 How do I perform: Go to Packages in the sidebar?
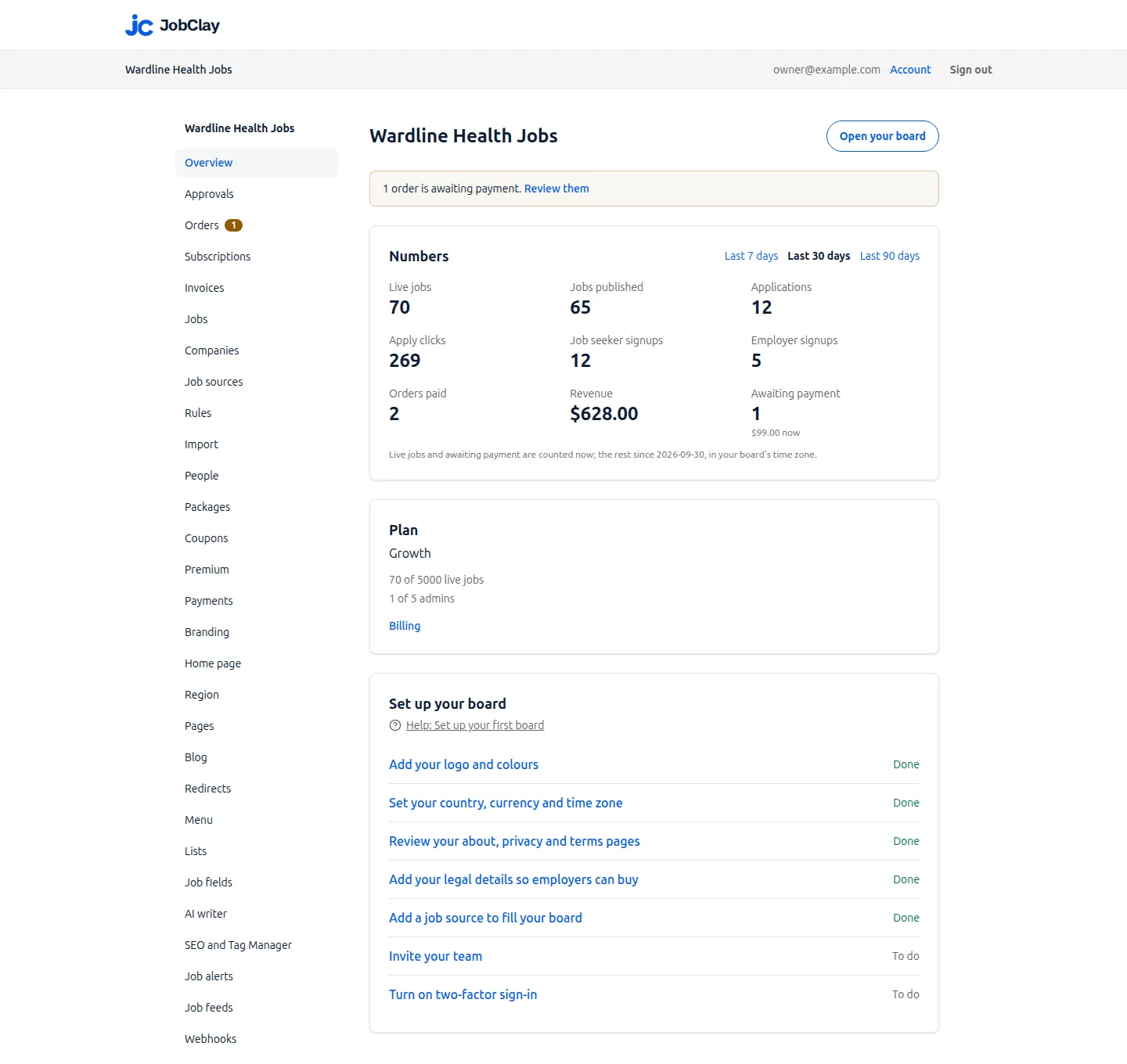257,507
